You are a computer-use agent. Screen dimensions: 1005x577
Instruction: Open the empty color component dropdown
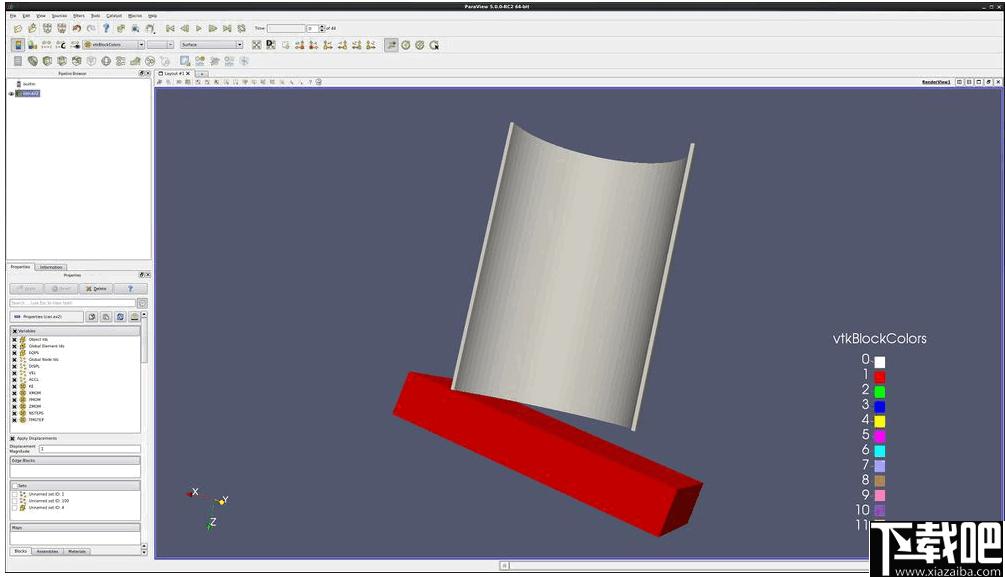pos(160,45)
